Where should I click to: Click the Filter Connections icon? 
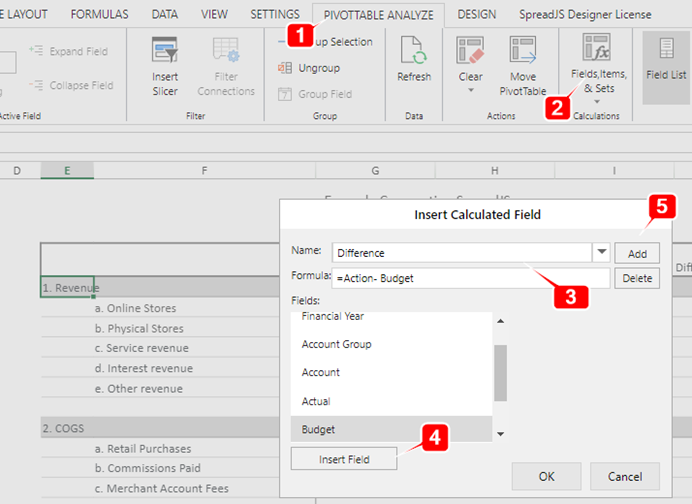tap(226, 50)
